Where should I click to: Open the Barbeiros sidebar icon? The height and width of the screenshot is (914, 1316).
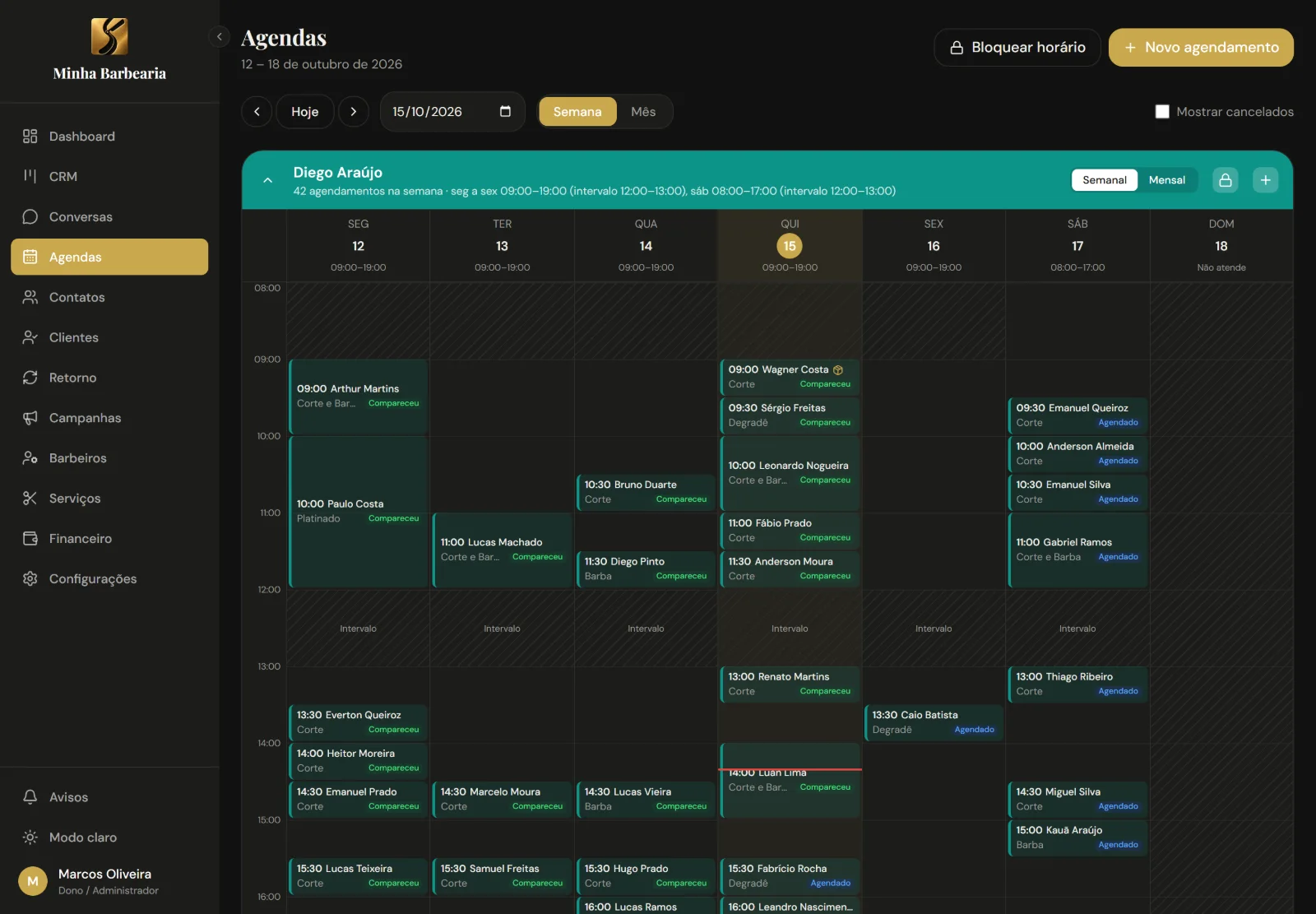click(30, 459)
